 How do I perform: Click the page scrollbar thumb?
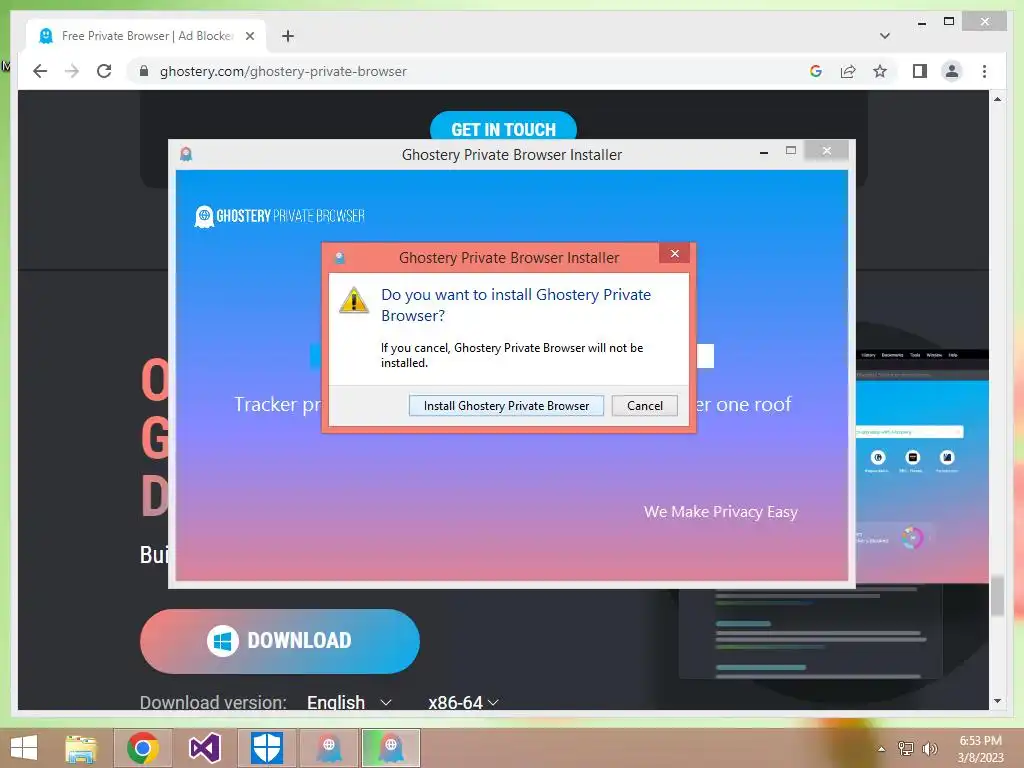click(997, 594)
